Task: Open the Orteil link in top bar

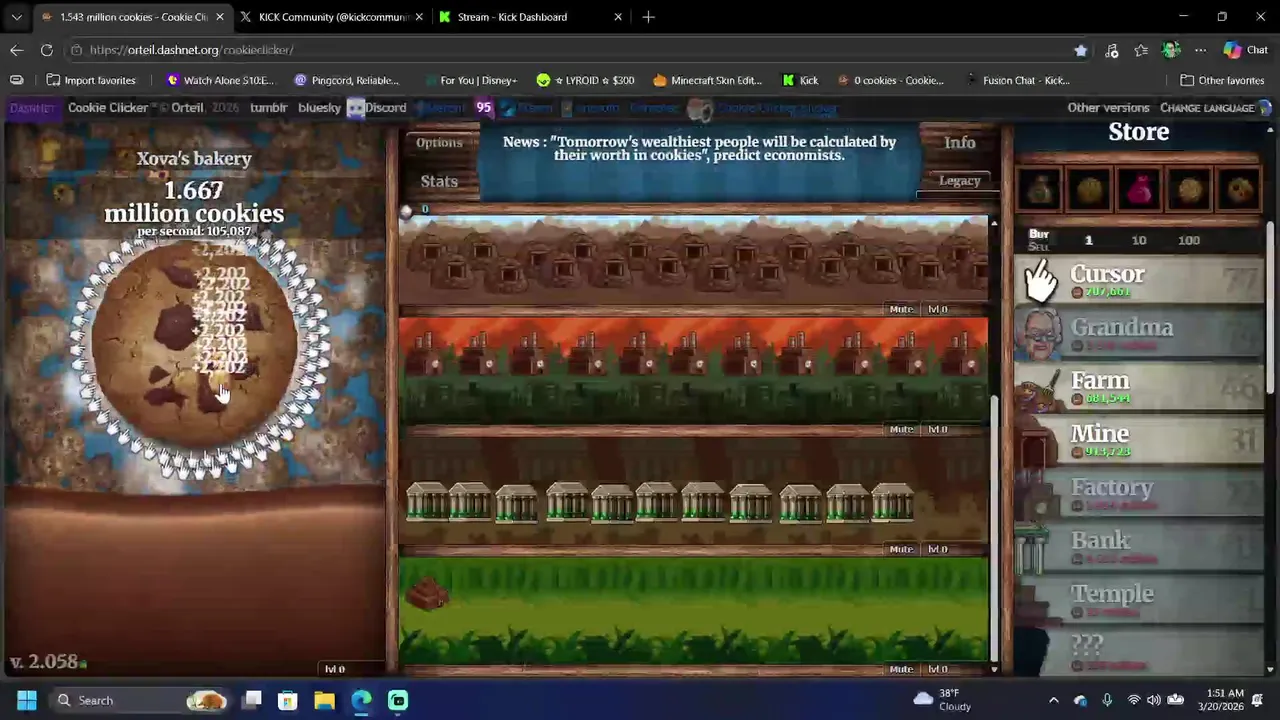Action: (187, 108)
